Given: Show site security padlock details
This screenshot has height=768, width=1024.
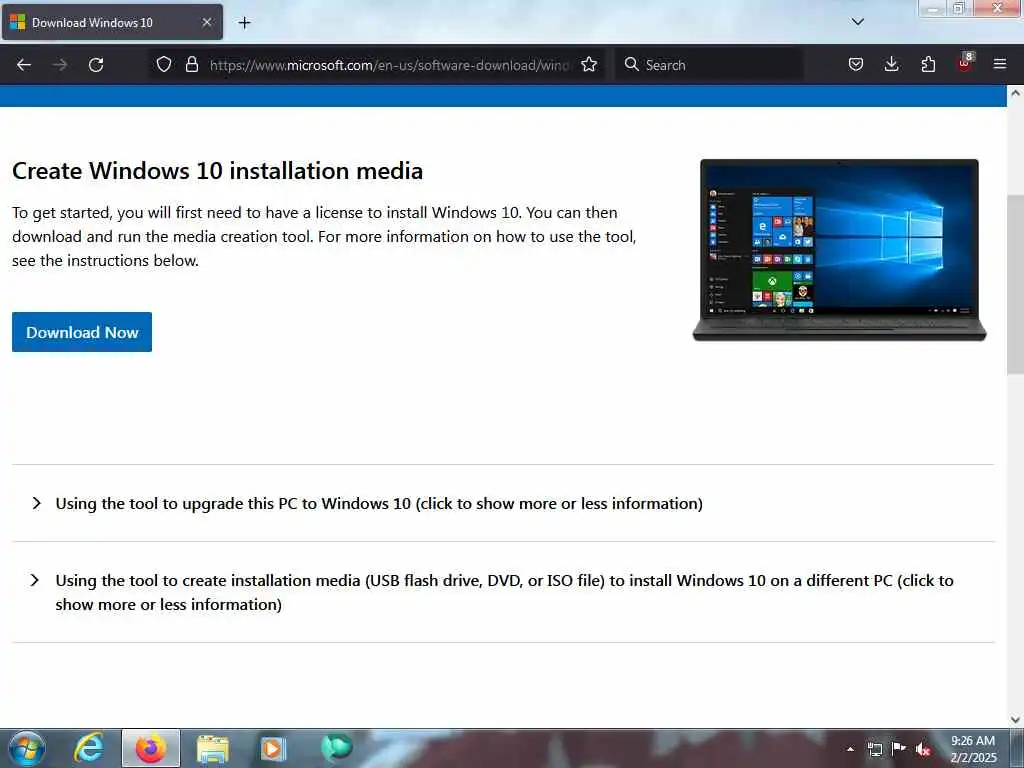Looking at the screenshot, I should (x=191, y=65).
